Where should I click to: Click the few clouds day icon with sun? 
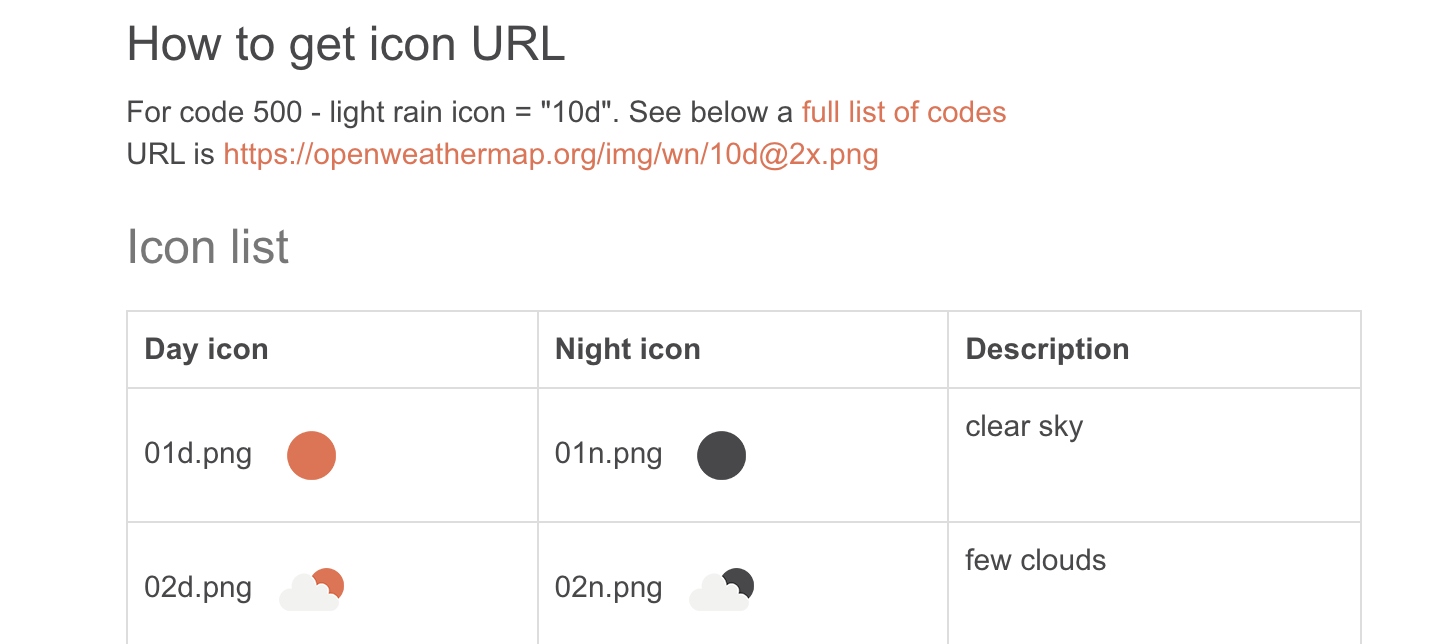pyautogui.click(x=312, y=589)
